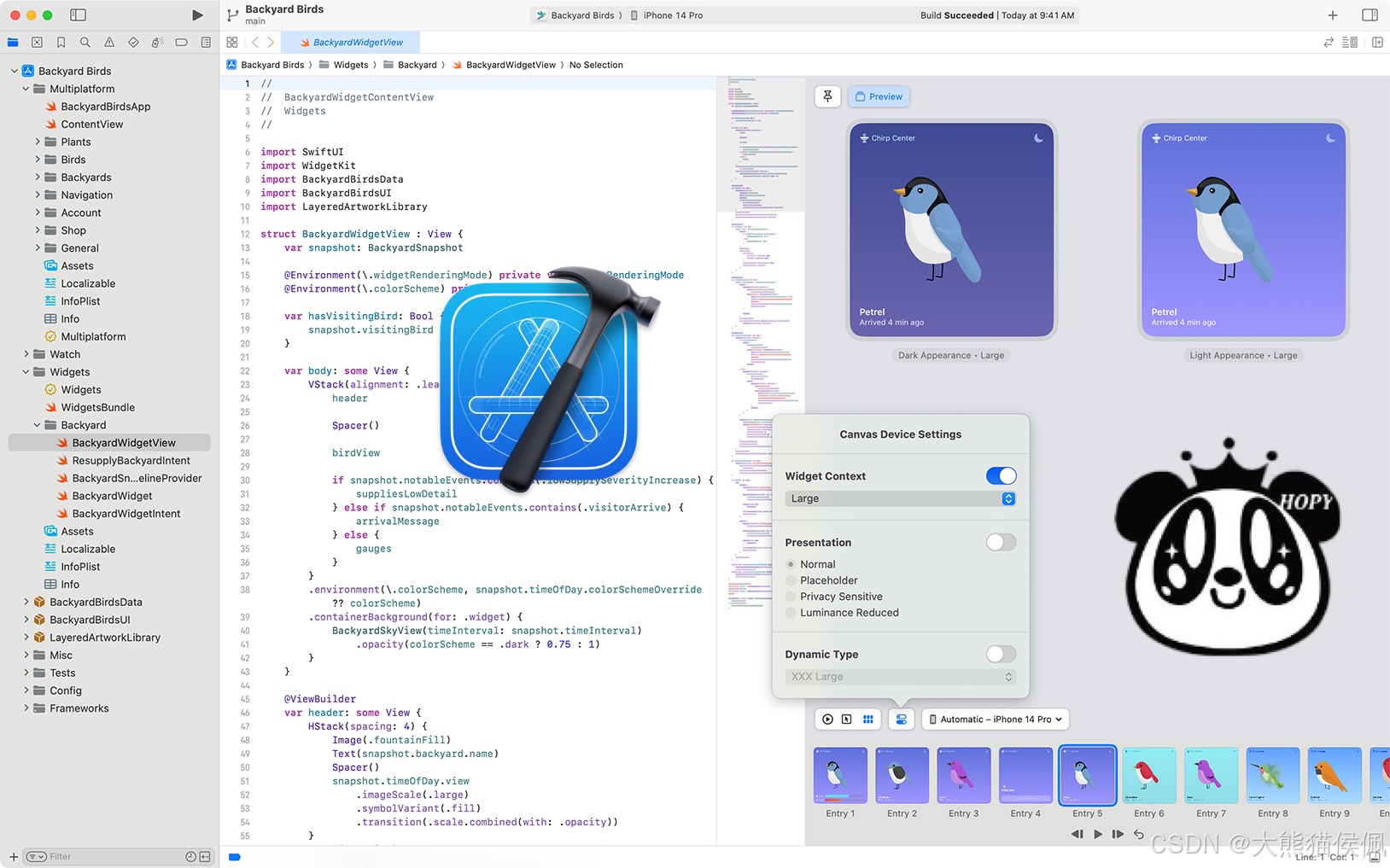
Task: Click the Live preview mode icon
Action: (827, 719)
